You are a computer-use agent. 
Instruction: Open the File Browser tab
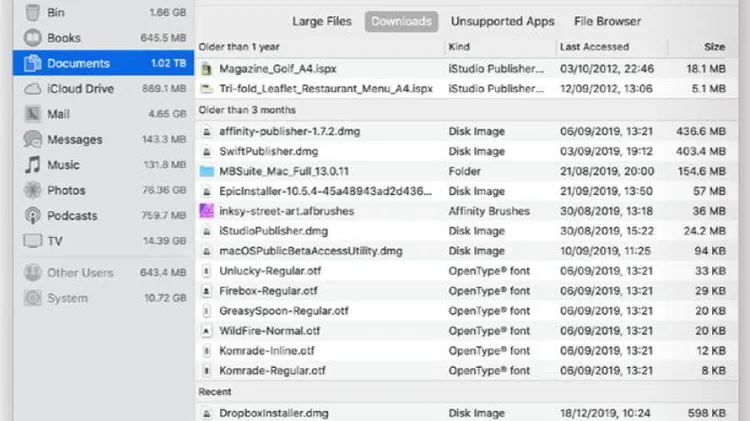(x=607, y=22)
